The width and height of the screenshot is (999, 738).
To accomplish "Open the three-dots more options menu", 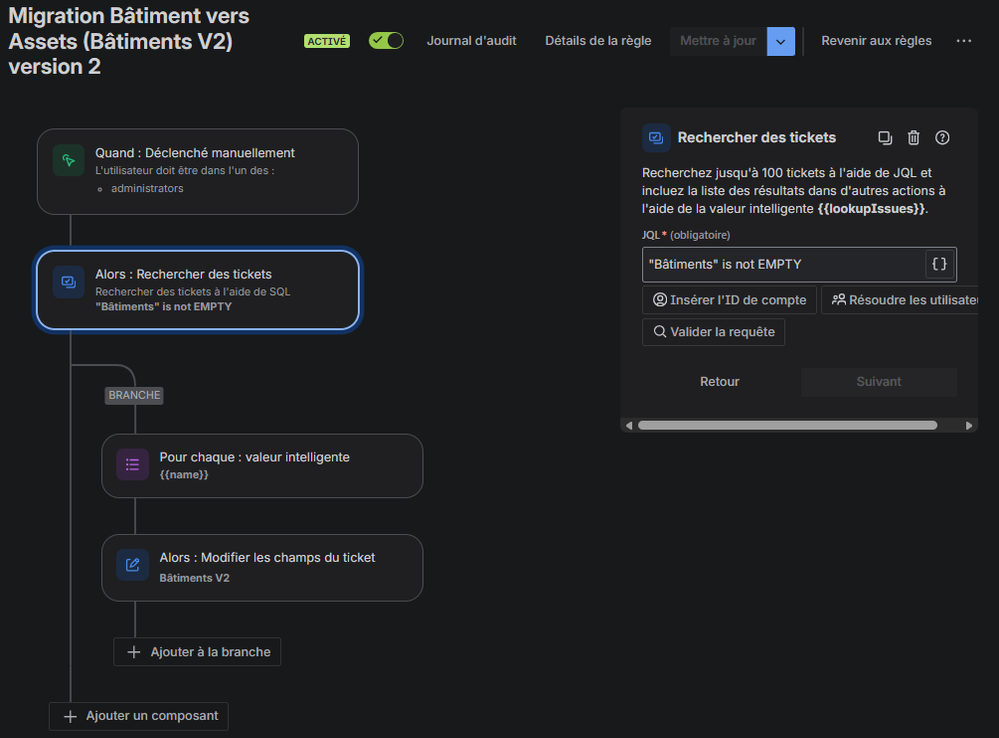I will (964, 41).
